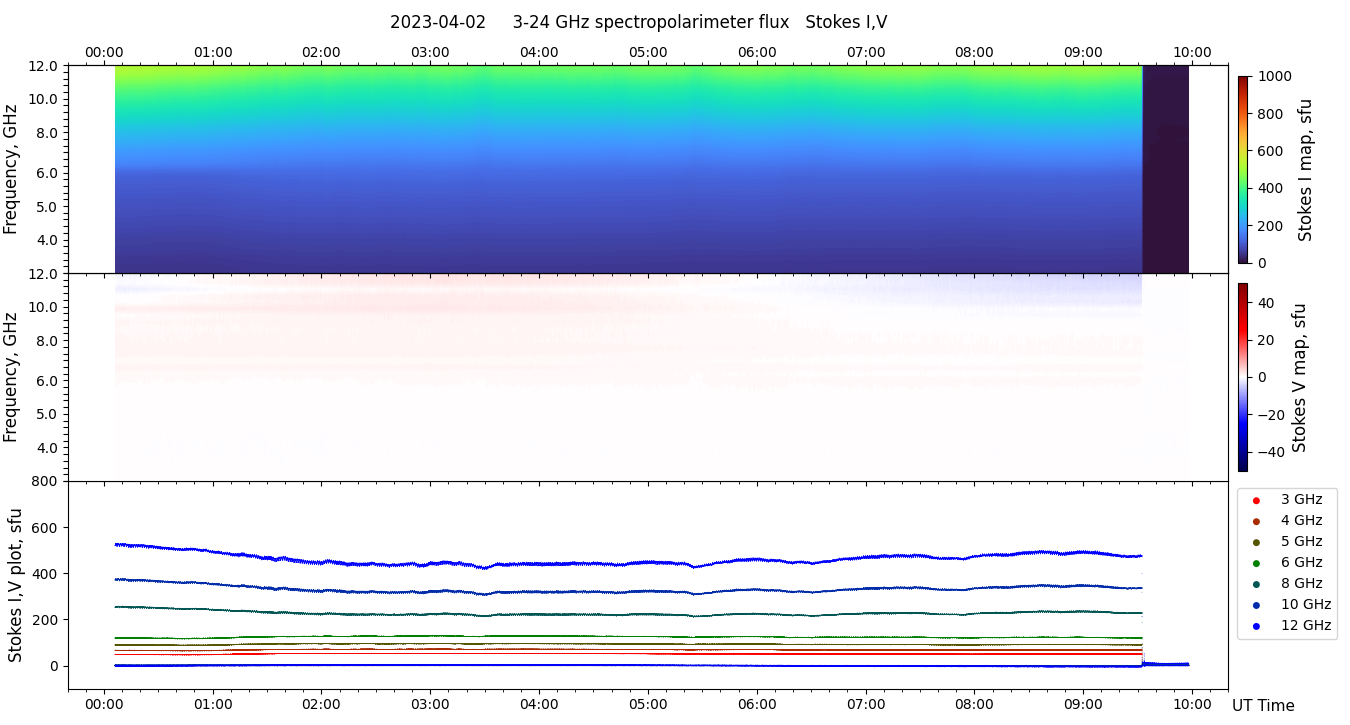Click the 8 GHz legend marker dot

(1256, 584)
